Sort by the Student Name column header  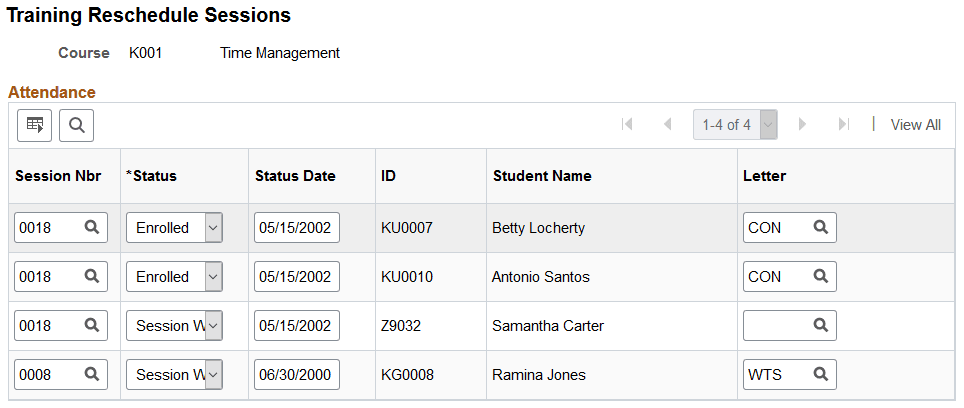point(542,176)
